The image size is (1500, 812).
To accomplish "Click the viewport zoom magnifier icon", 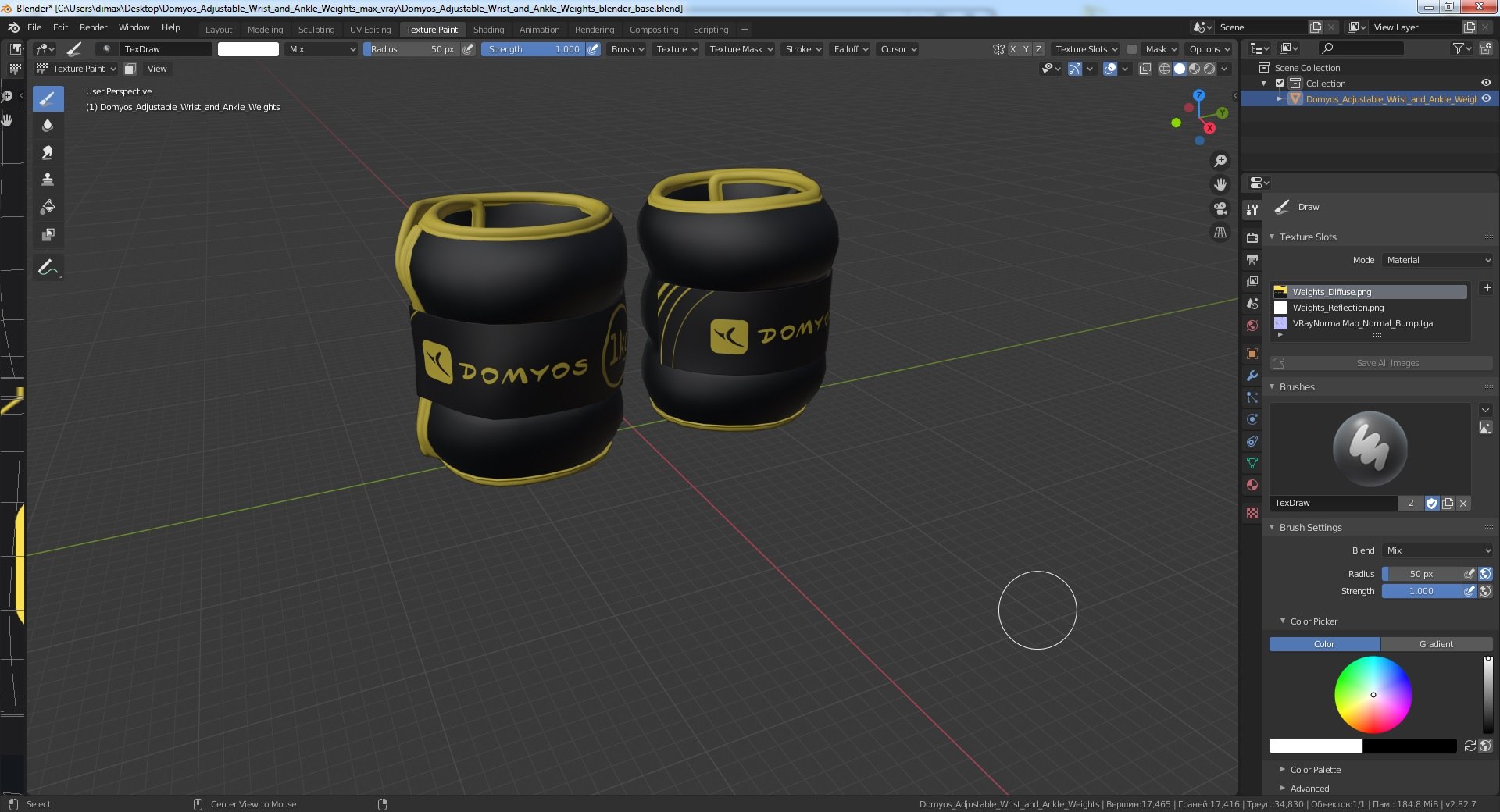I will [x=1220, y=161].
